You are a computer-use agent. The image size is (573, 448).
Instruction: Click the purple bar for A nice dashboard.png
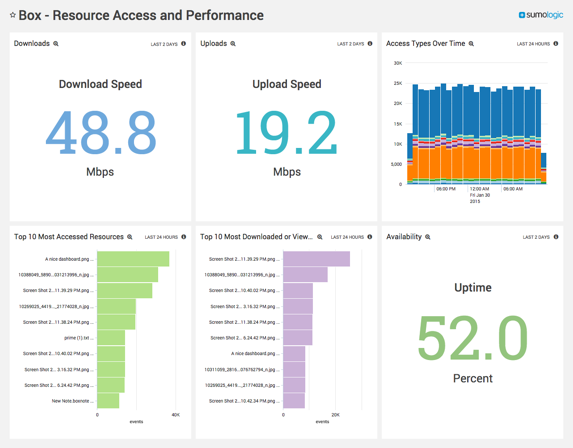(294, 353)
